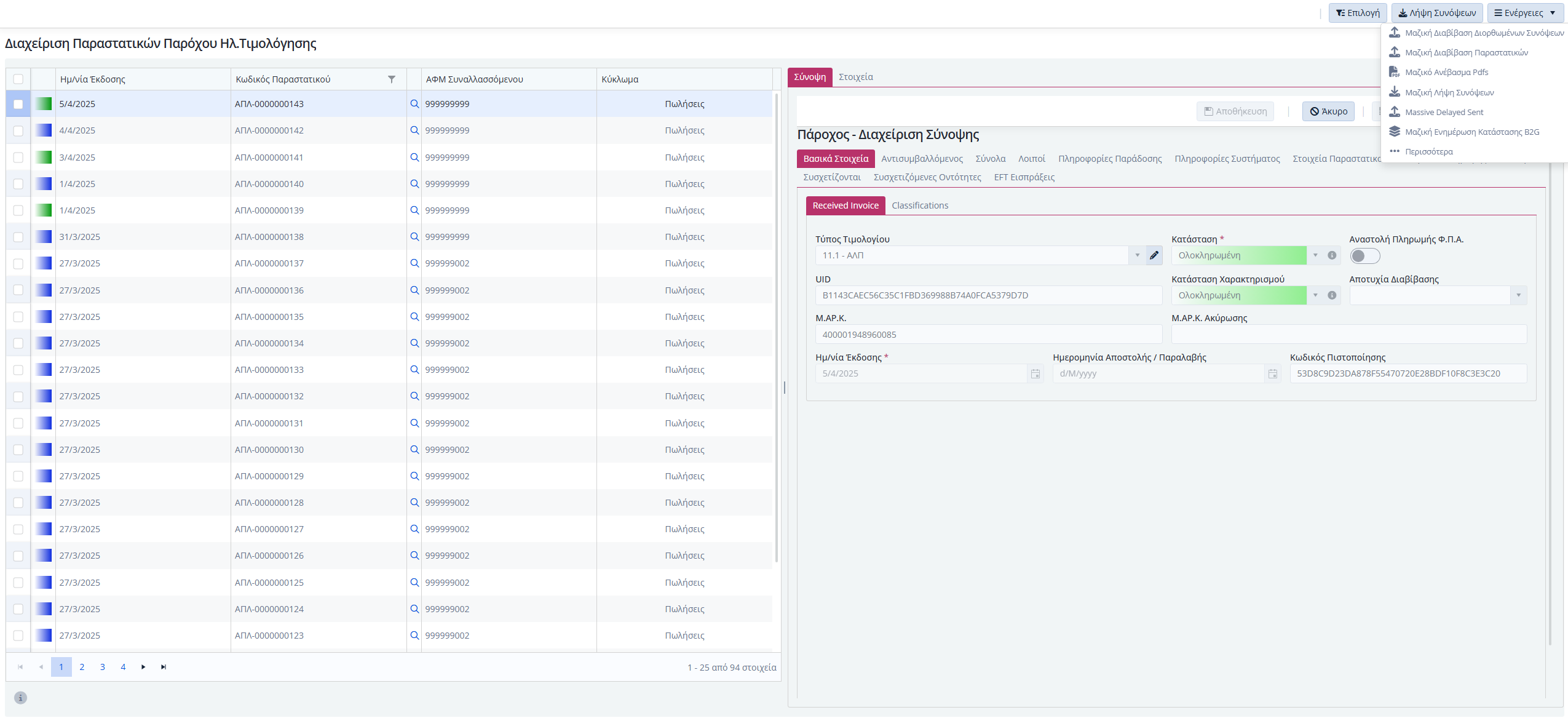Go to first page arrow in pager
The width and height of the screenshot is (1568, 718).
coord(20,667)
